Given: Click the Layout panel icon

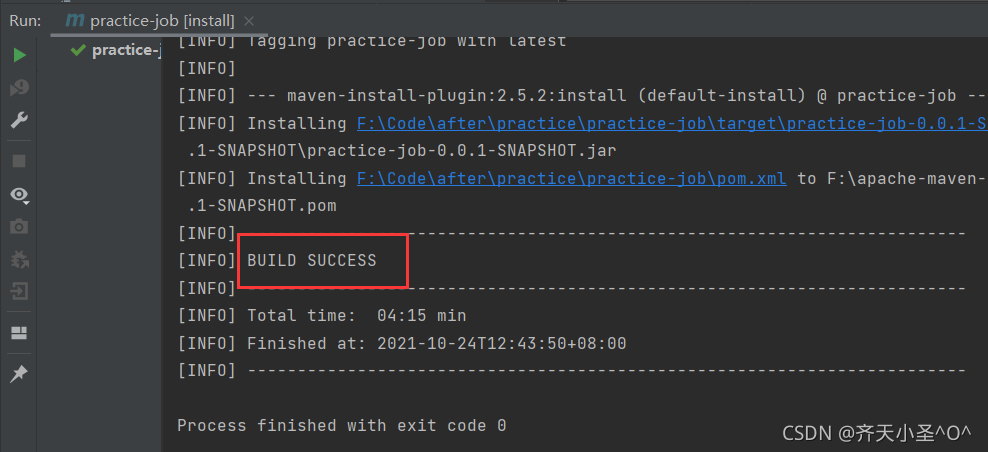Looking at the screenshot, I should click(x=19, y=333).
